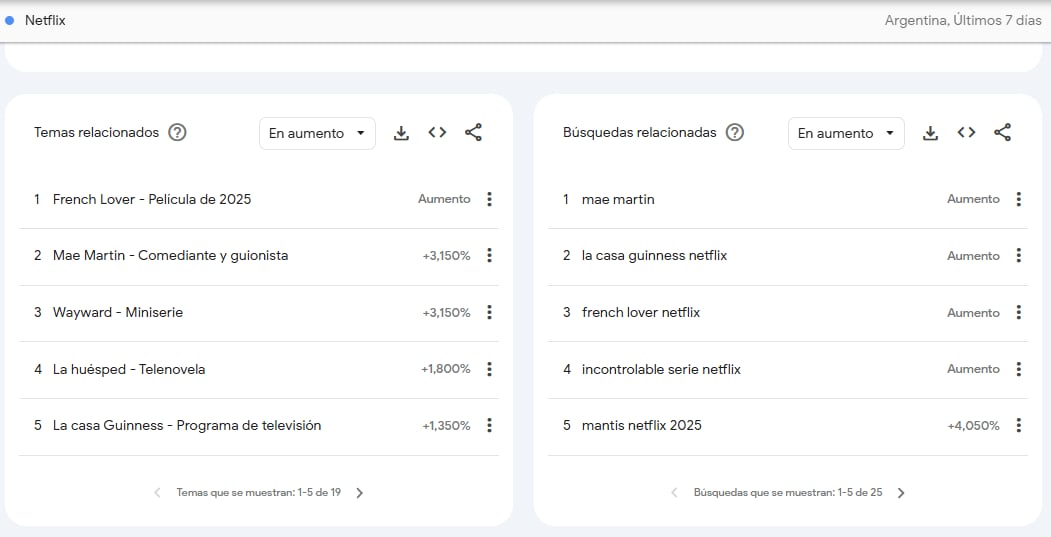Click the Temas relacionados heading
The image size is (1051, 537).
[97, 132]
